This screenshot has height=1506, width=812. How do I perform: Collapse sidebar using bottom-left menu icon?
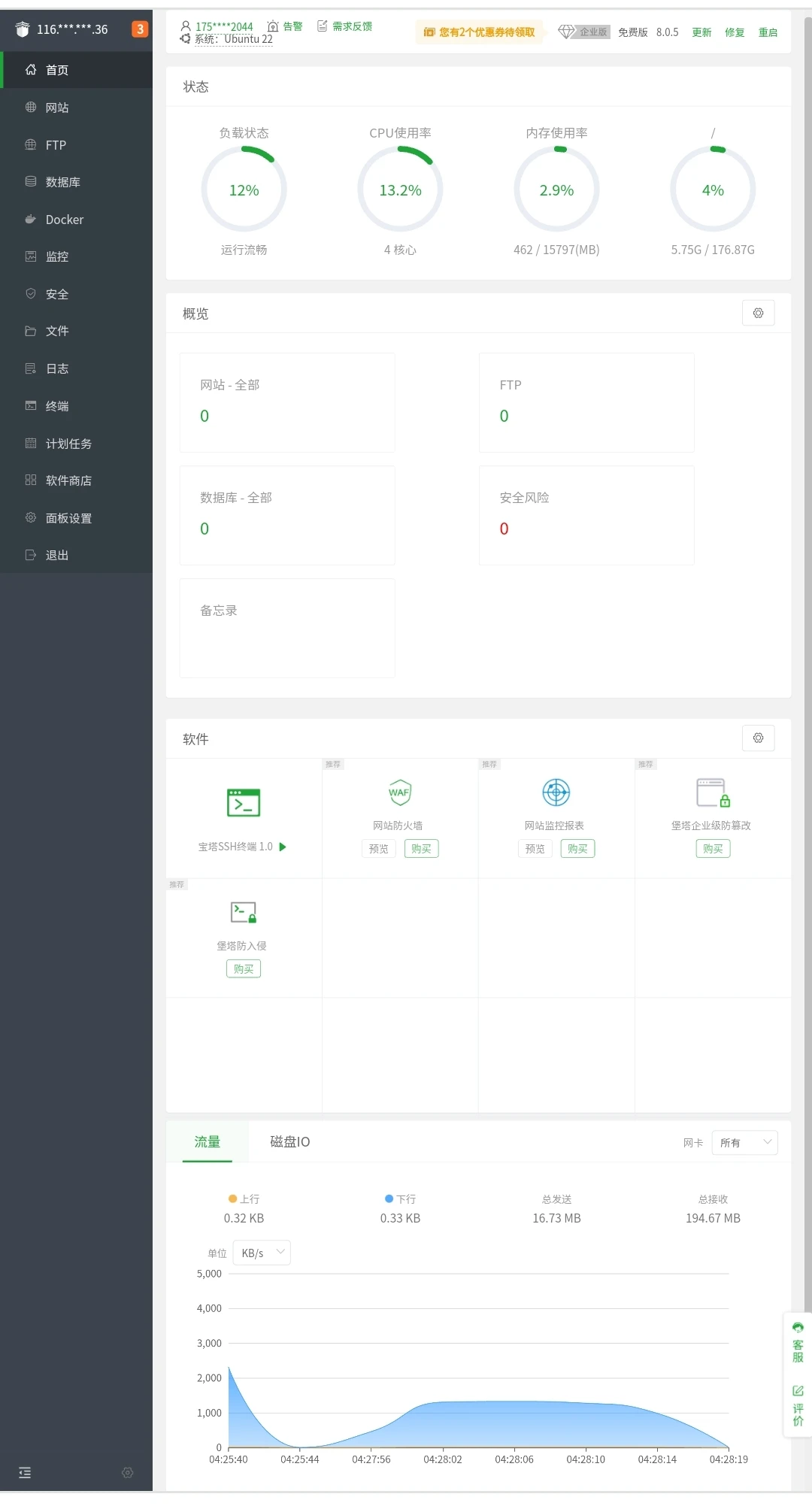click(25, 1472)
